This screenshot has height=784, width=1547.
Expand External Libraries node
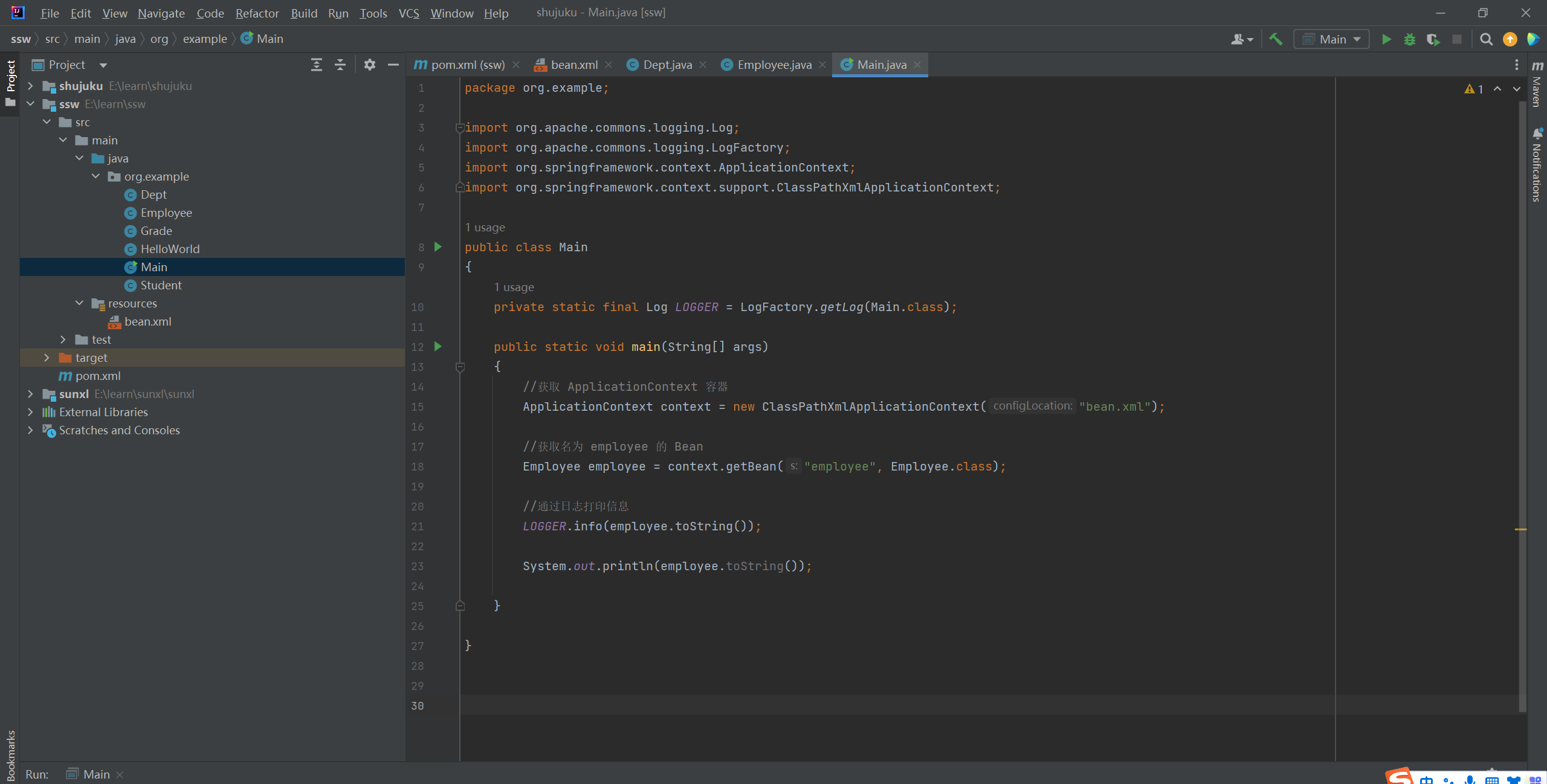tap(30, 412)
